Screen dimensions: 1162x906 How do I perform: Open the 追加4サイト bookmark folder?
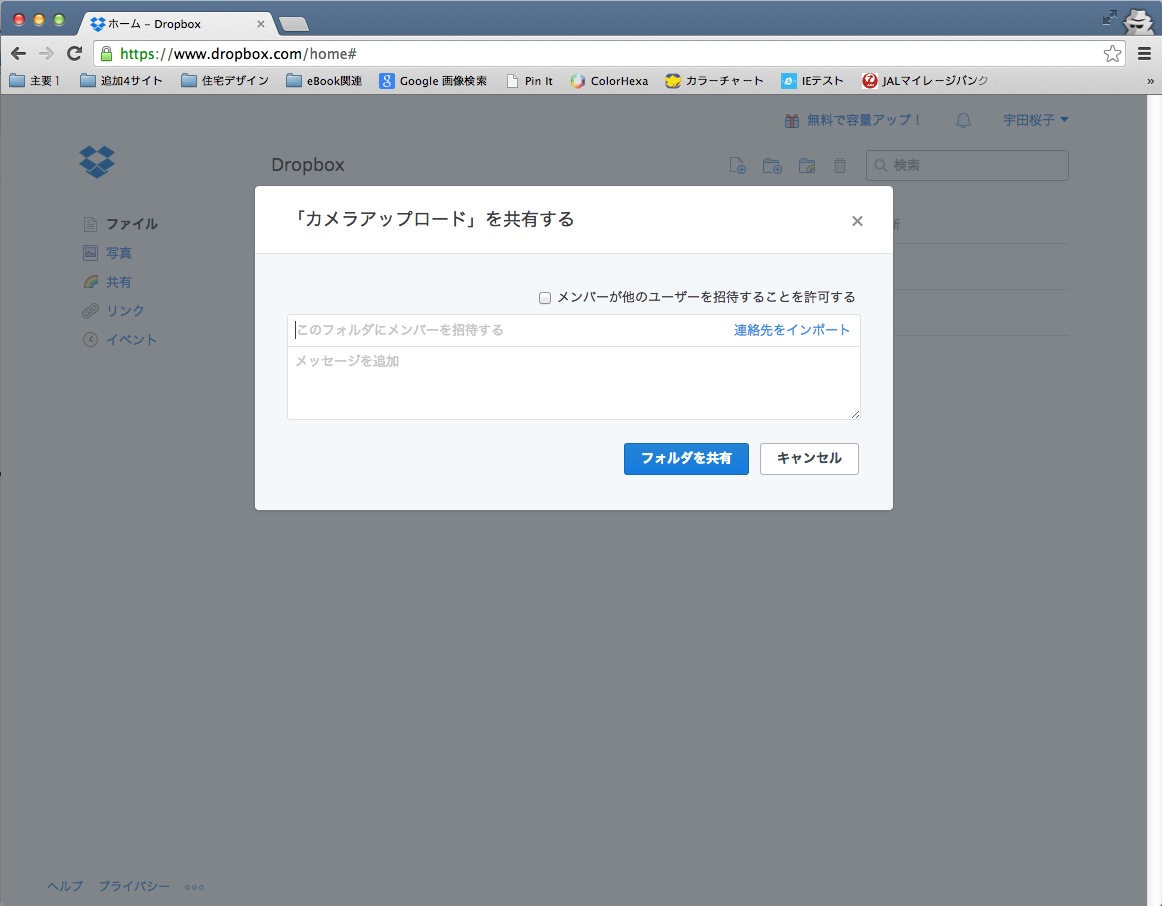tap(121, 81)
